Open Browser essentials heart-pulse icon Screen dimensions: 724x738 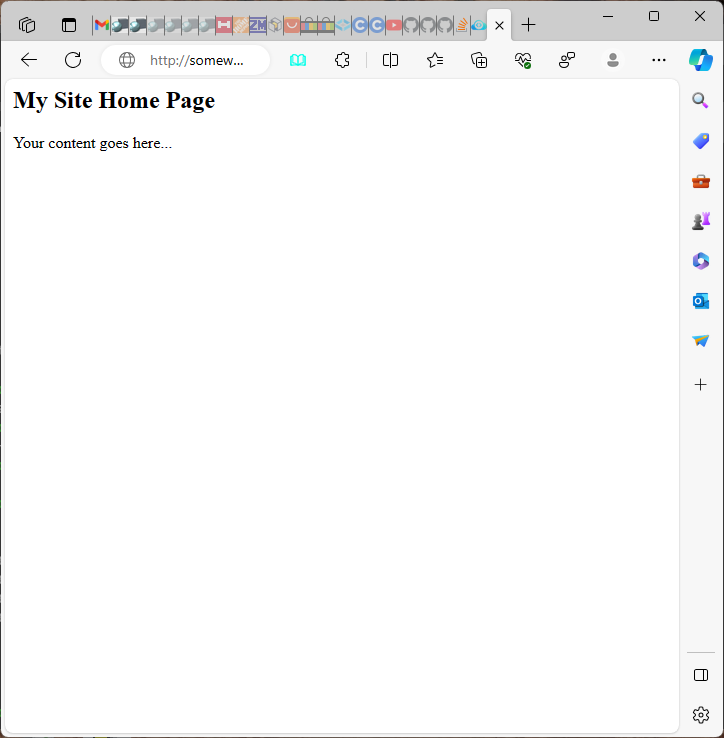click(523, 60)
